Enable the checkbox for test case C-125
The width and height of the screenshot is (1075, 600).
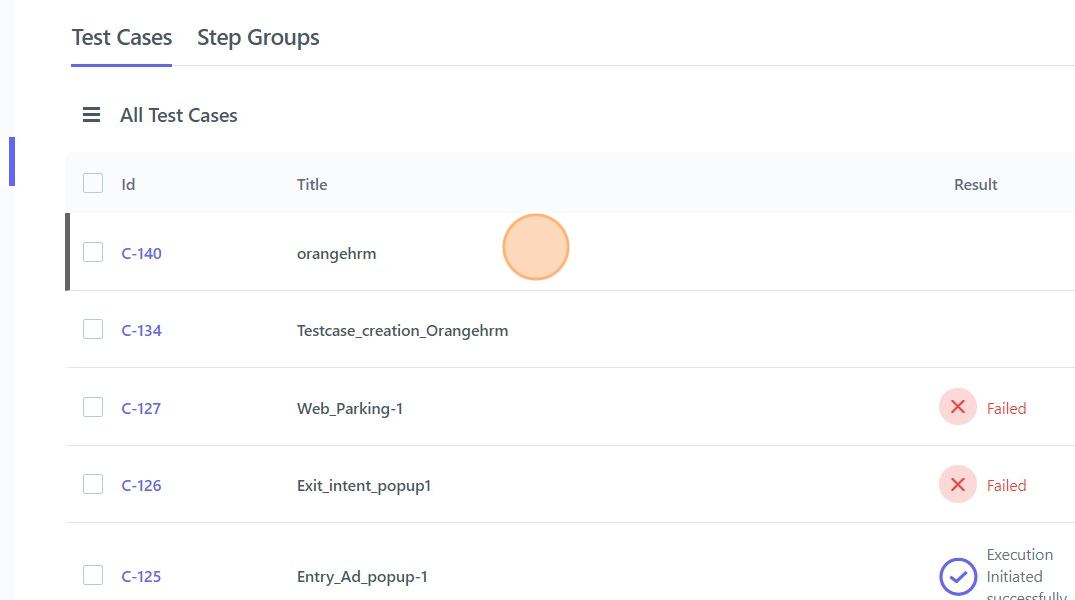[x=93, y=575]
